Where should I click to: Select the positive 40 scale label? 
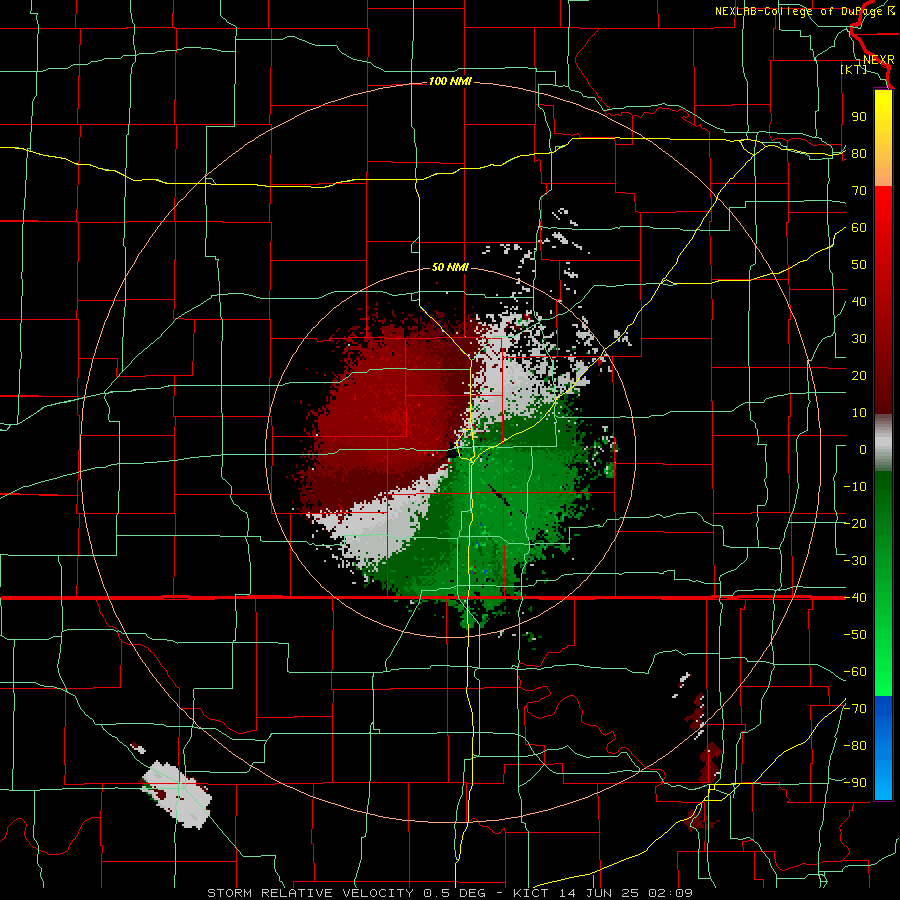(859, 302)
